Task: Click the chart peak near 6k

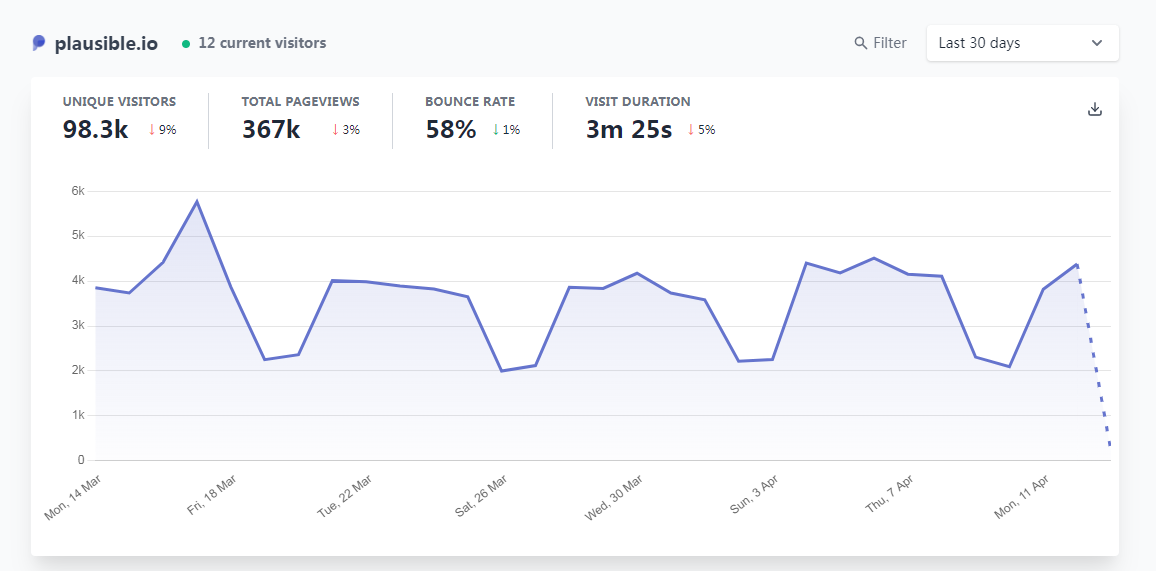Action: 197,201
